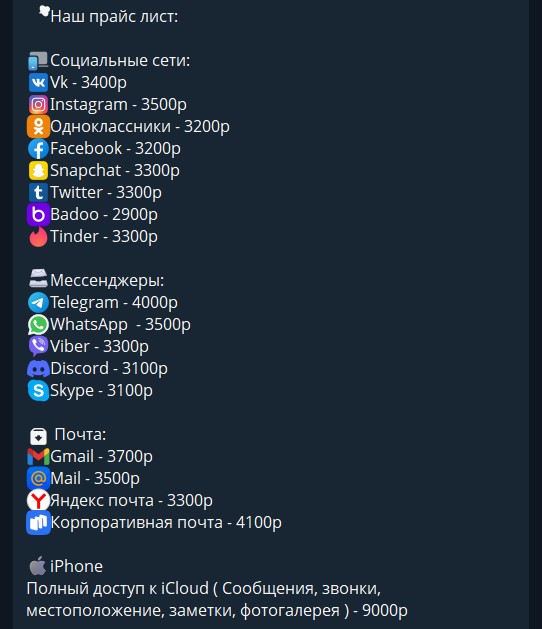Click the Tinder flame icon
This screenshot has width=542, height=629.
[x=38, y=237]
